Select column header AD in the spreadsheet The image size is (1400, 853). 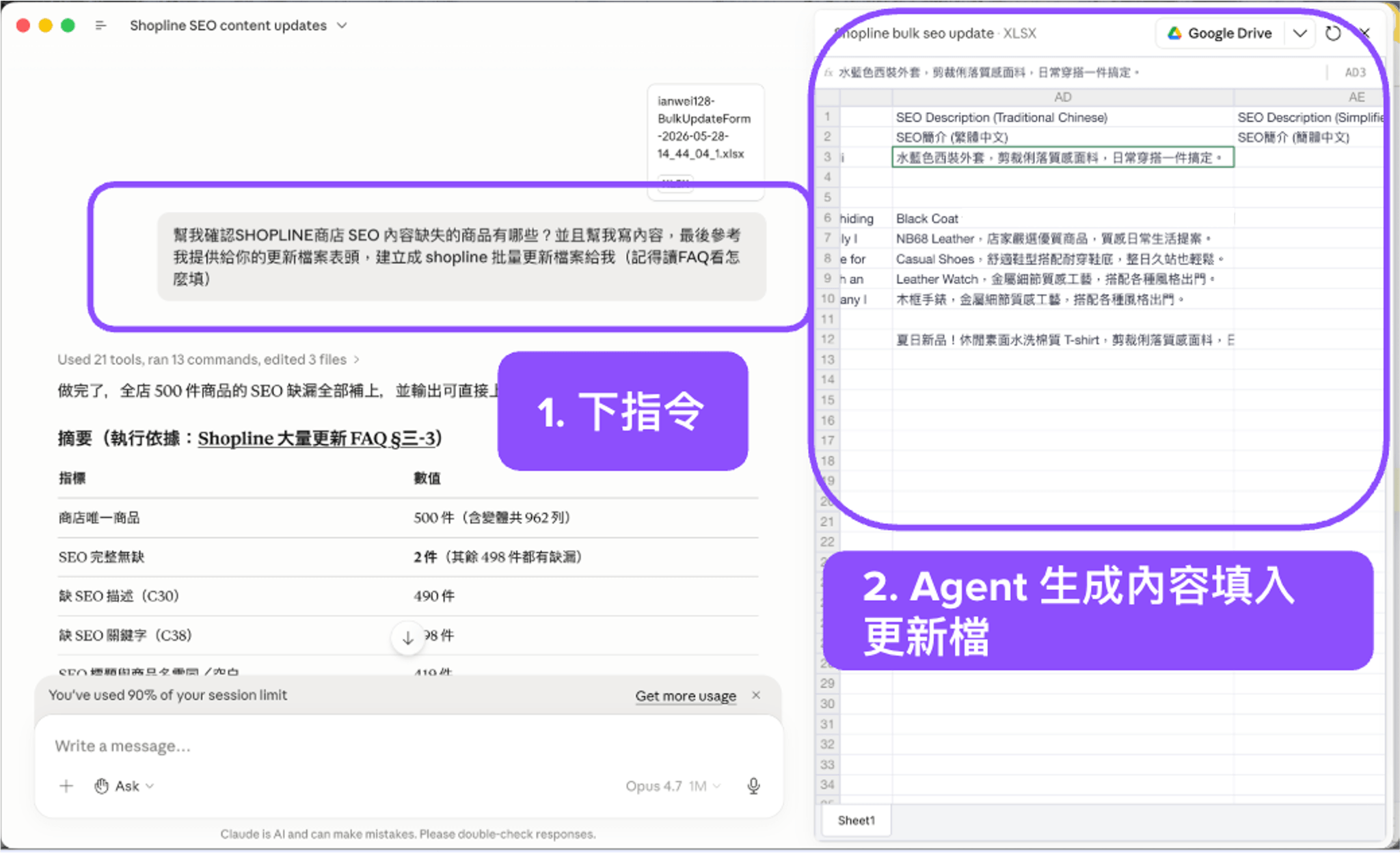coord(1063,97)
